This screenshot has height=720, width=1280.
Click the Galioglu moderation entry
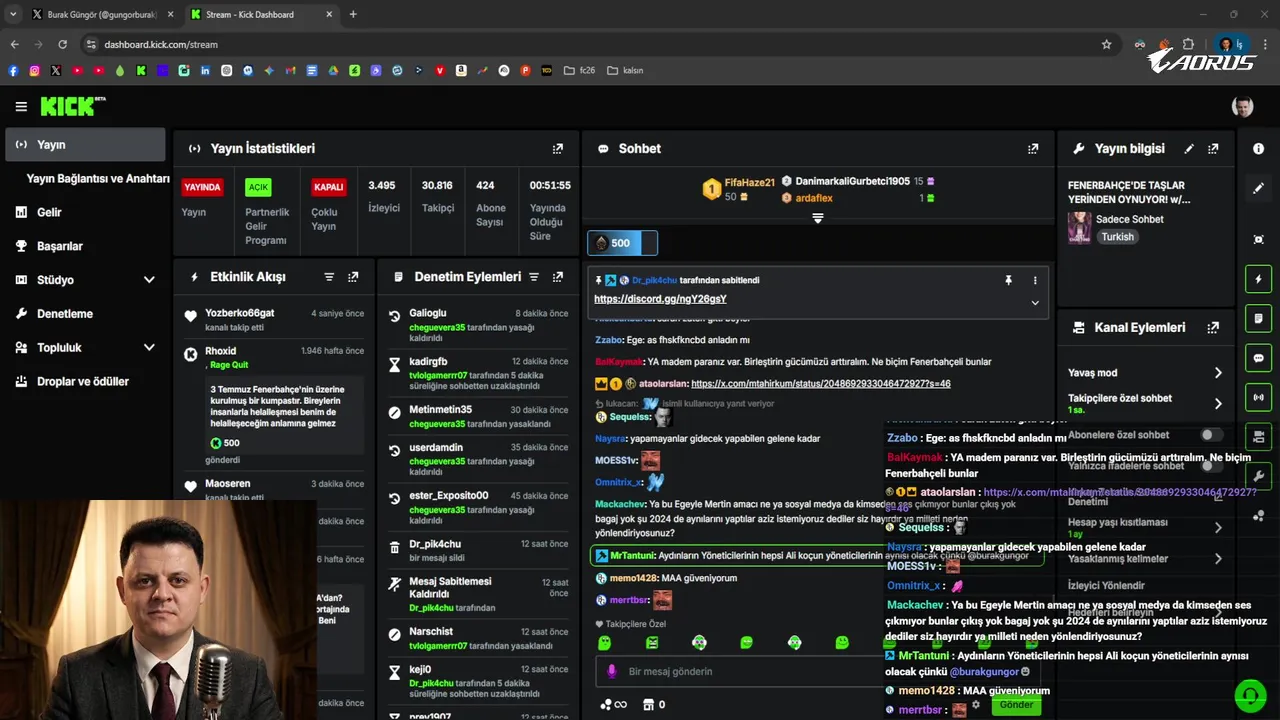pyautogui.click(x=428, y=313)
